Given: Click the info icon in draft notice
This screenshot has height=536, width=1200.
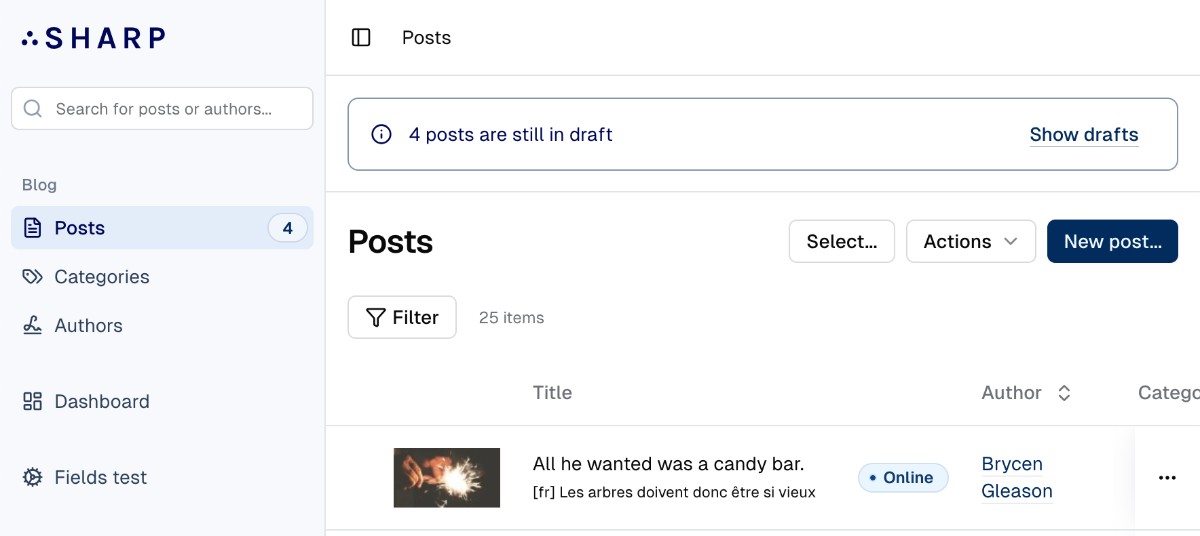Looking at the screenshot, I should (381, 134).
